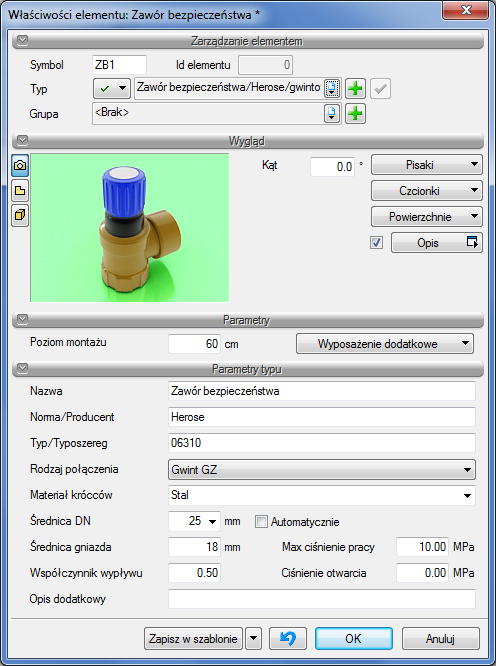
Task: Collapse the Parametry typu section
Action: (x=22, y=368)
